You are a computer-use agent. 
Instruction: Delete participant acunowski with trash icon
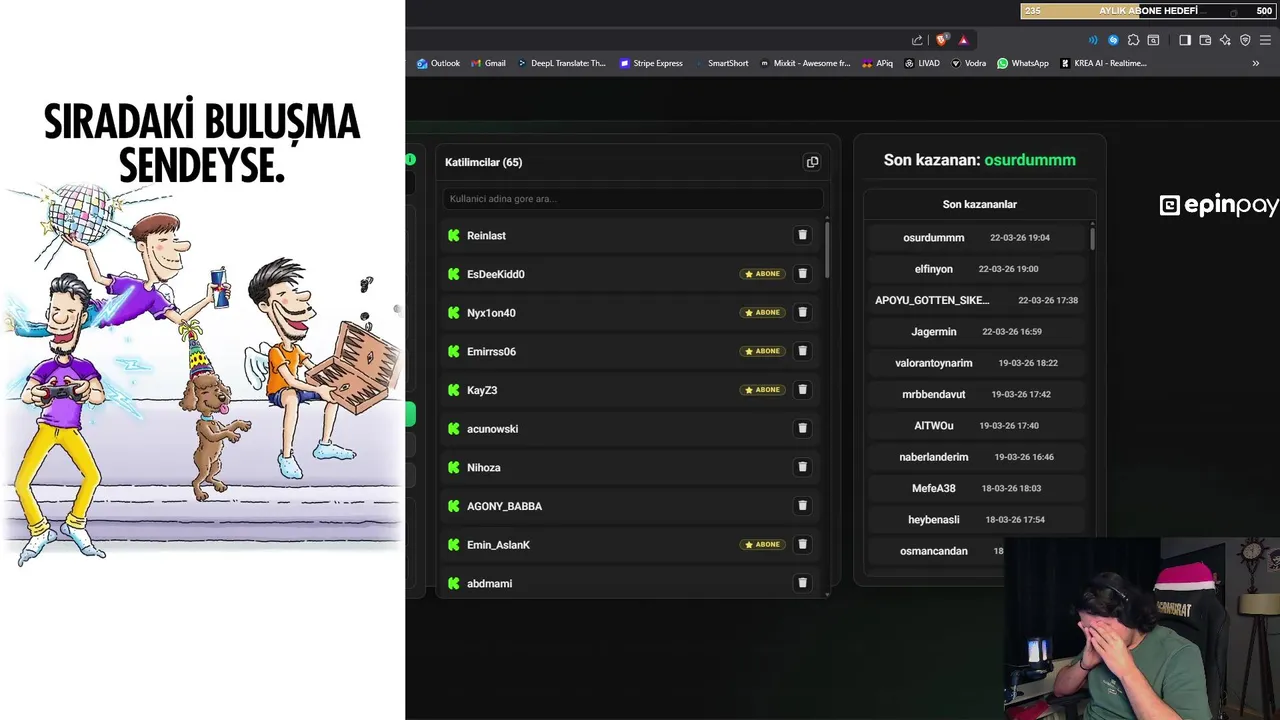tap(802, 428)
